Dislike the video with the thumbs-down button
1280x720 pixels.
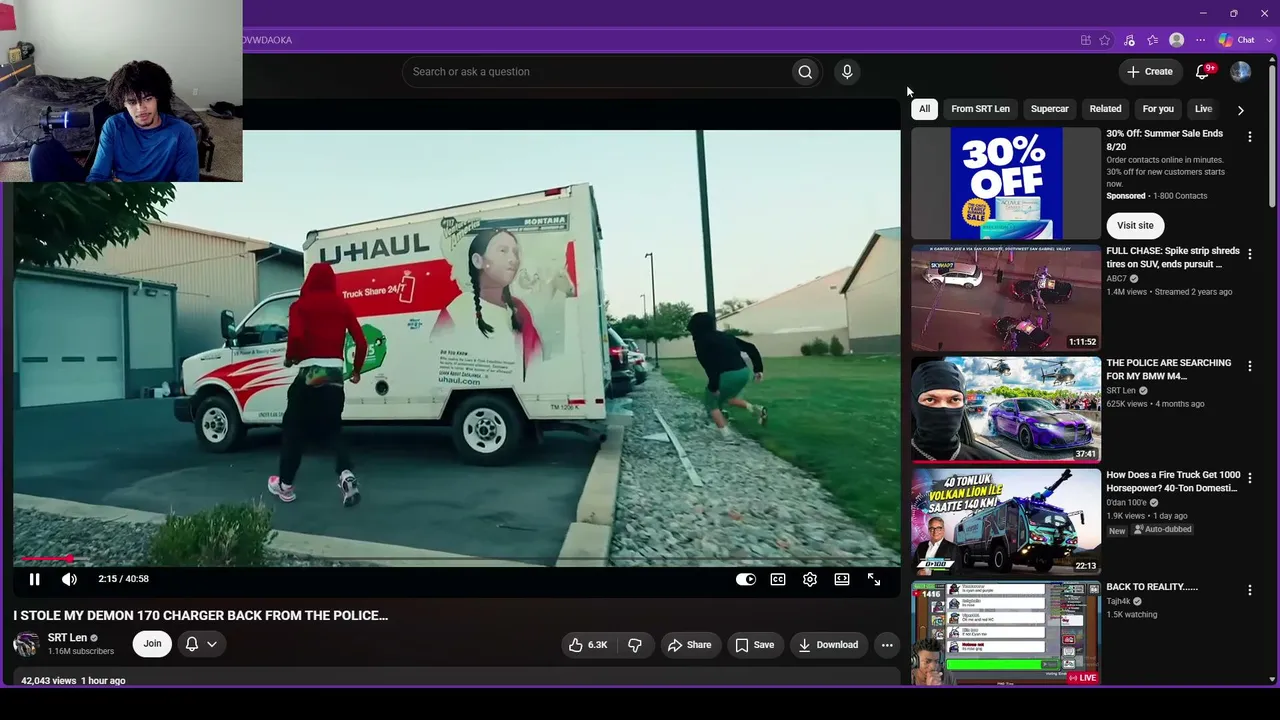[x=635, y=645]
